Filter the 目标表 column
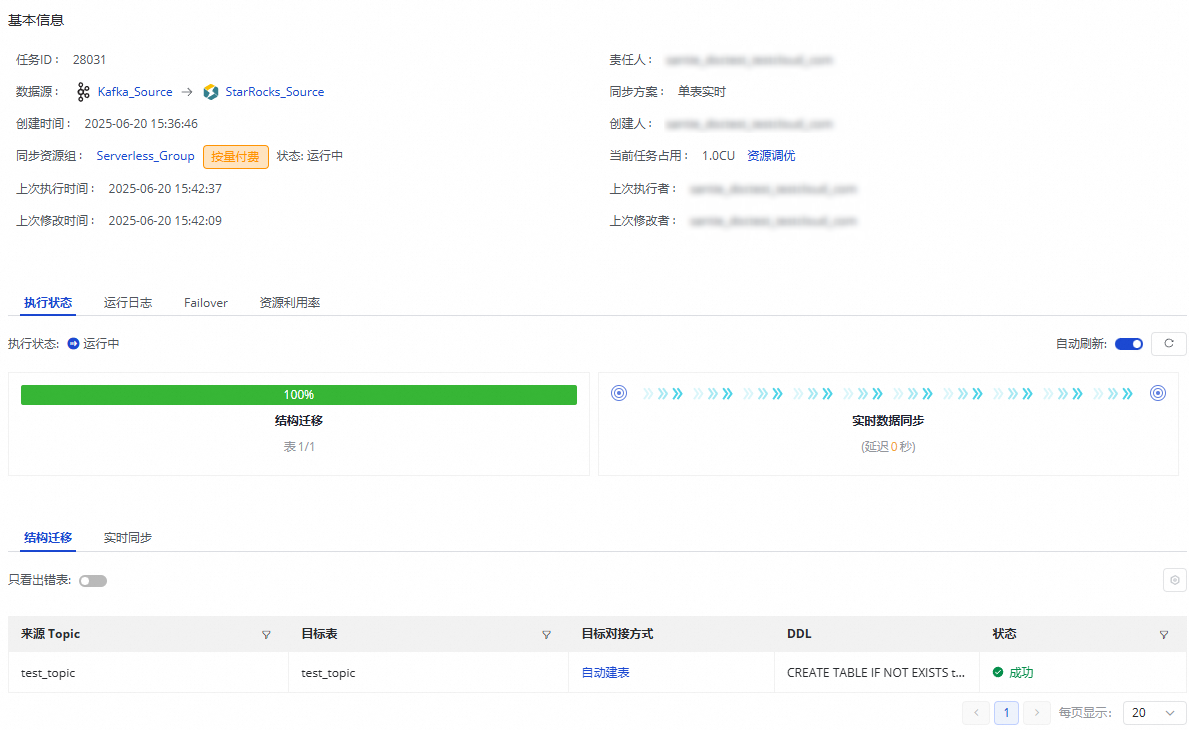1189x730 pixels. click(x=546, y=634)
